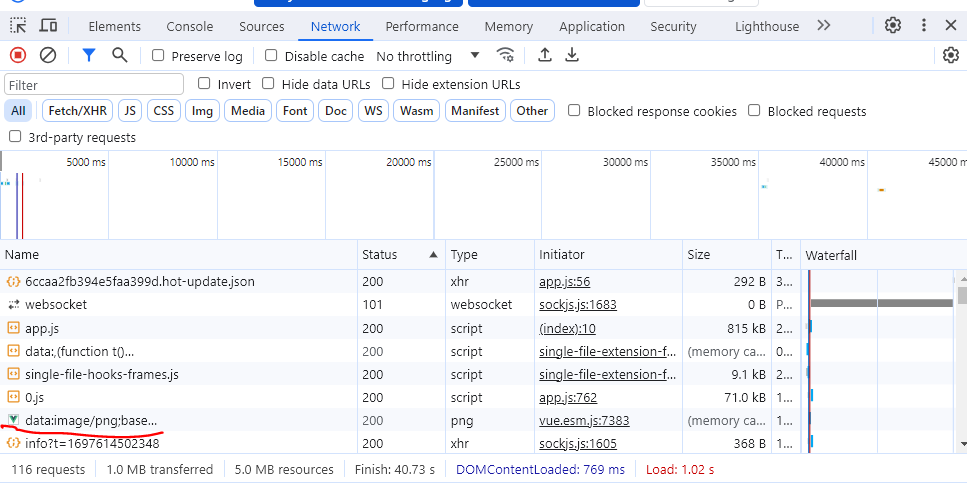
Task: Clear the network log
Action: coord(48,56)
